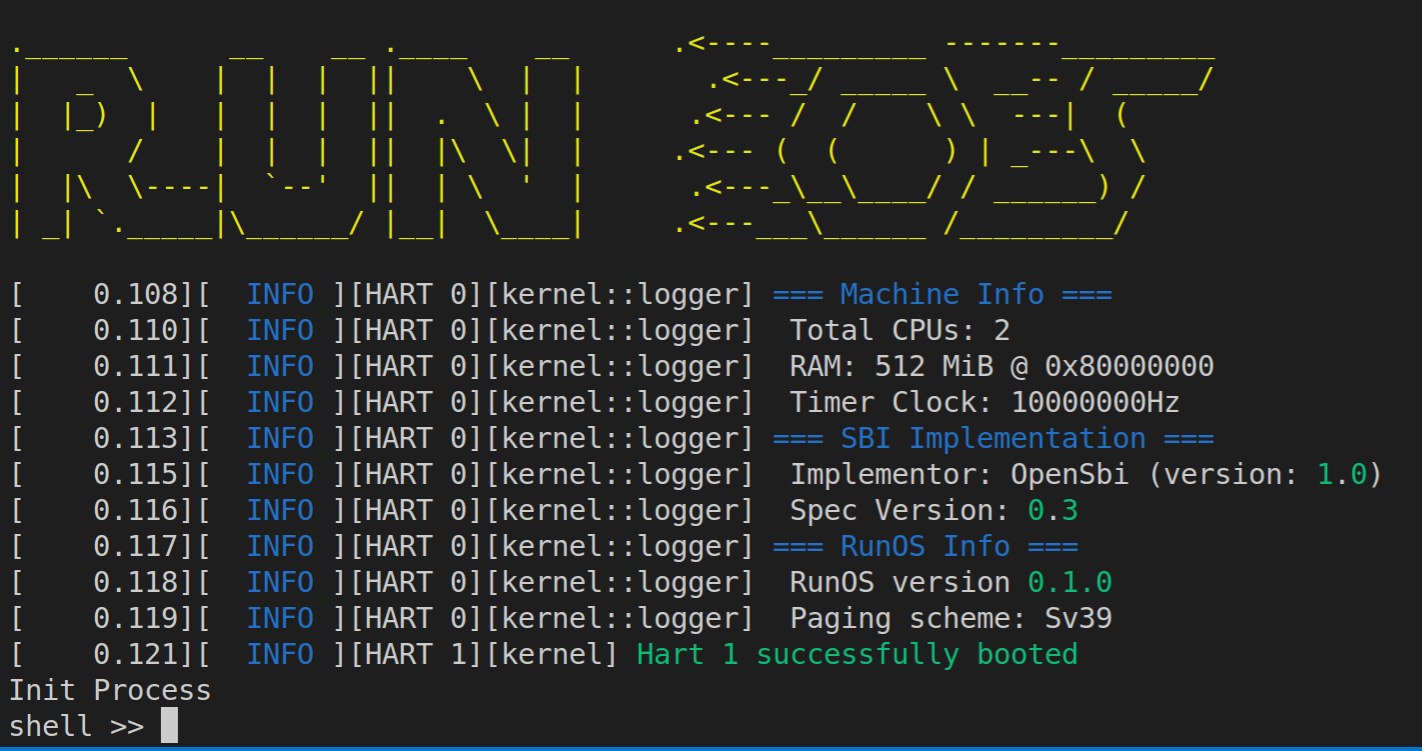1422x751 pixels.
Task: Click '[HART 0]' on the Timer Clock line
Action: click(x=416, y=402)
